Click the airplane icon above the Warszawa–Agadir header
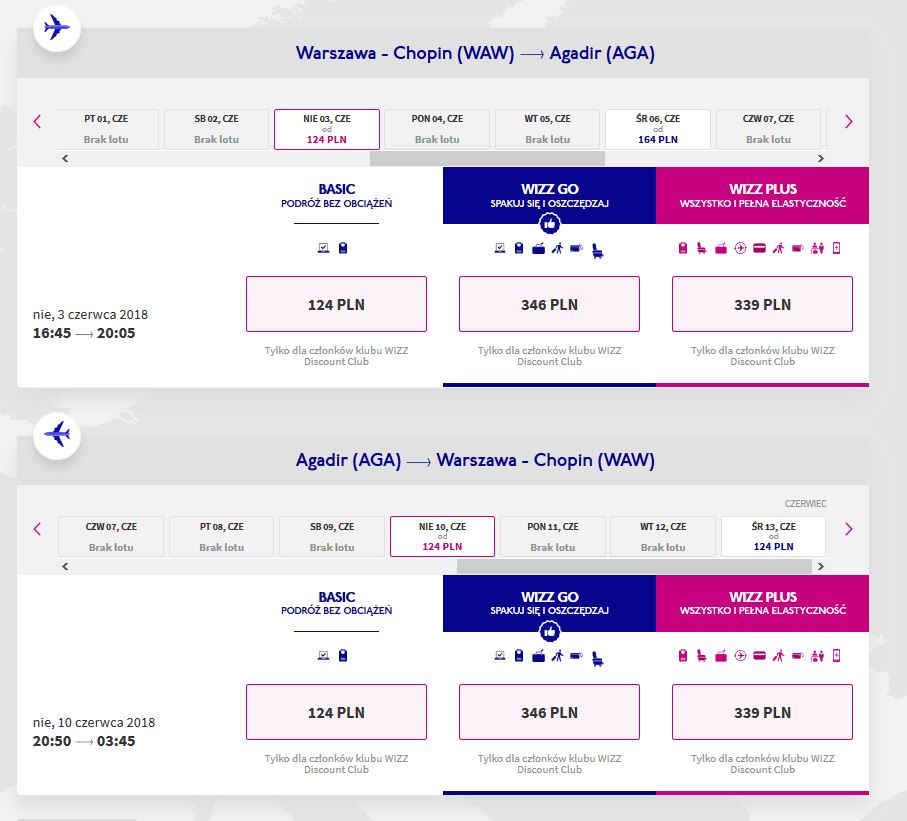The height and width of the screenshot is (821, 907). click(x=57, y=27)
